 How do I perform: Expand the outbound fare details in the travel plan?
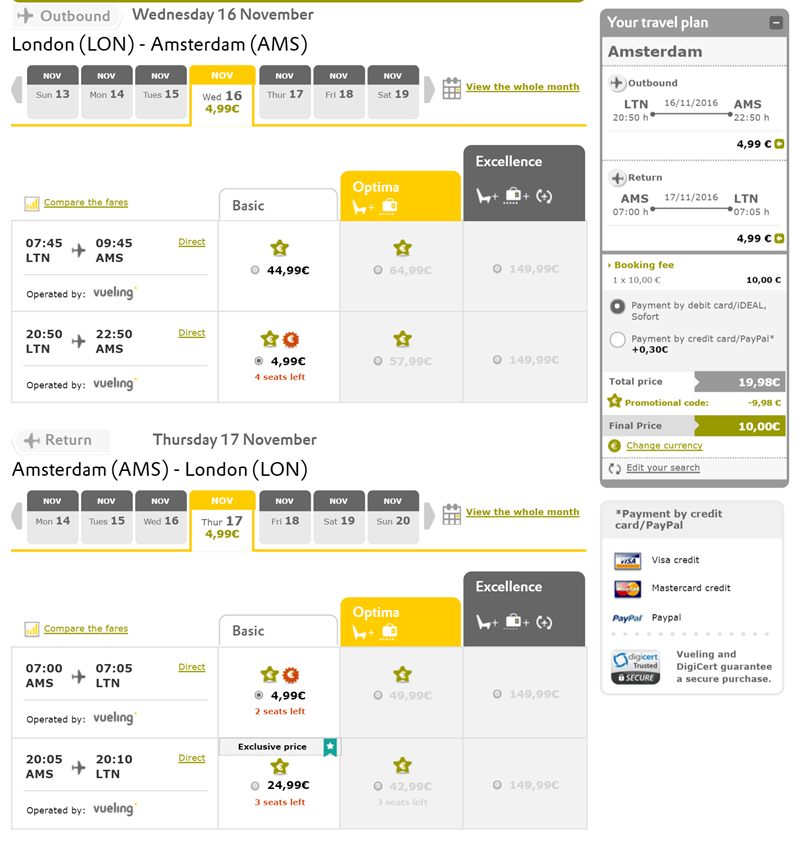(x=779, y=144)
